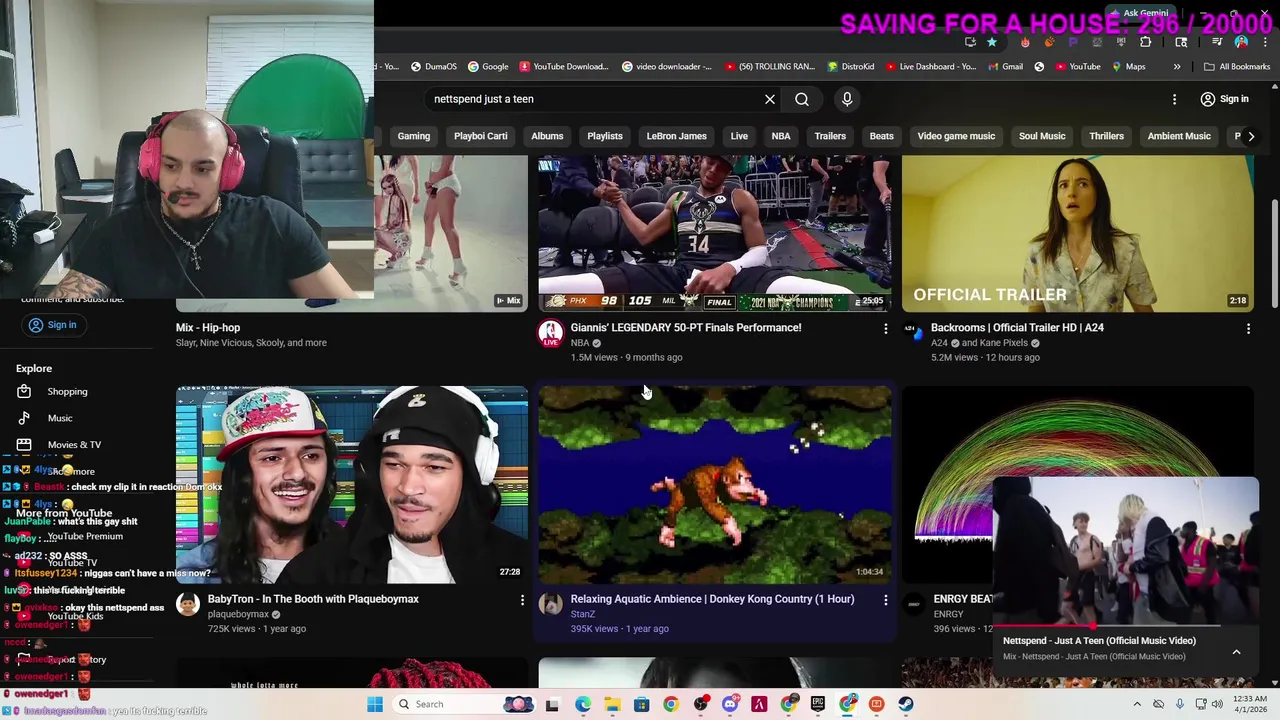This screenshot has height=720, width=1280.
Task: Select the Gaming filter chip
Action: coord(414,136)
